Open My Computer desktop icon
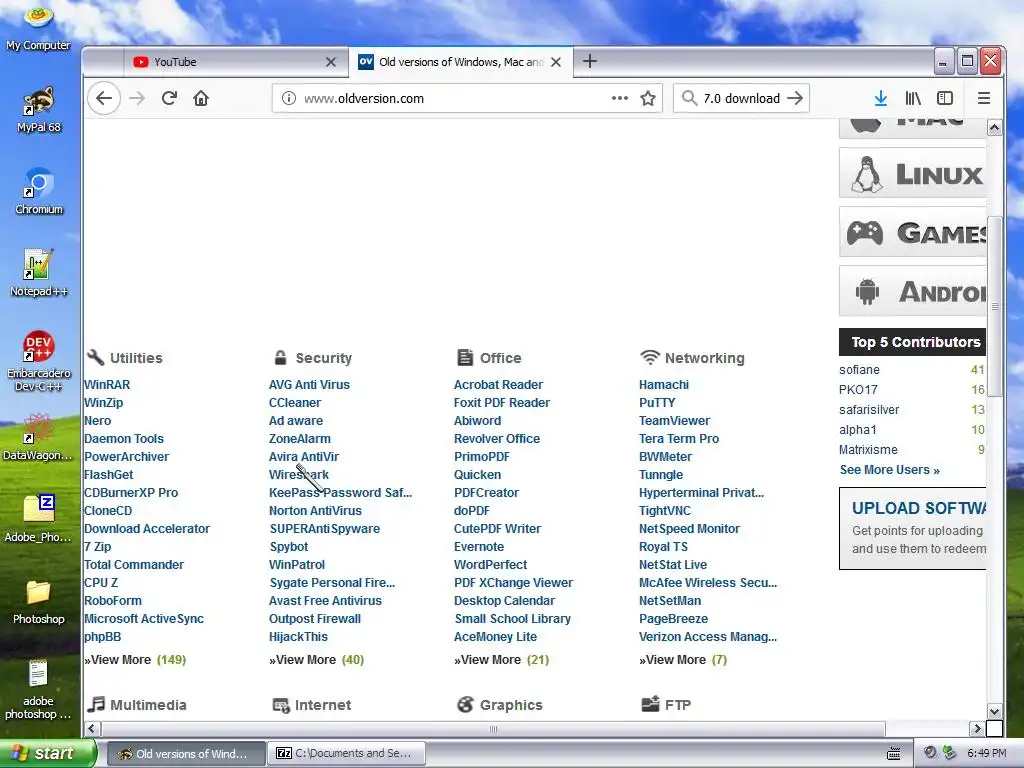The height and width of the screenshot is (768, 1024). [39, 29]
